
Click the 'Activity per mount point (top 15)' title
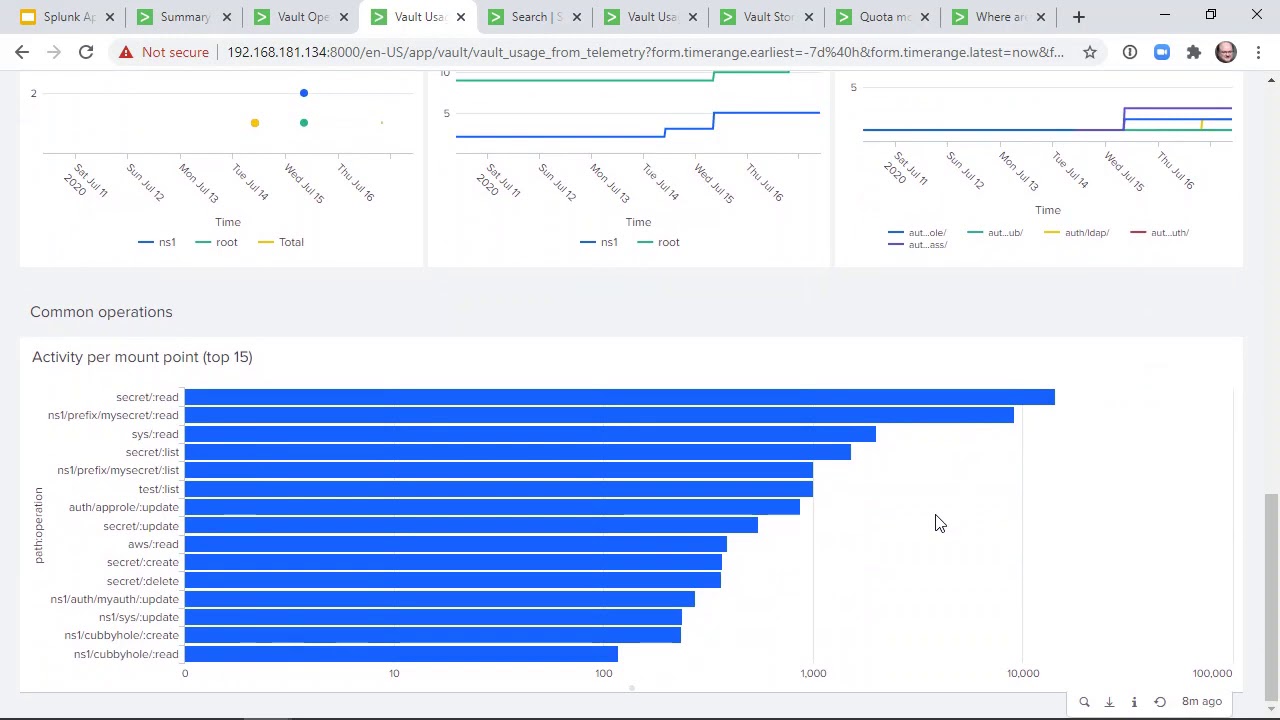(x=142, y=357)
